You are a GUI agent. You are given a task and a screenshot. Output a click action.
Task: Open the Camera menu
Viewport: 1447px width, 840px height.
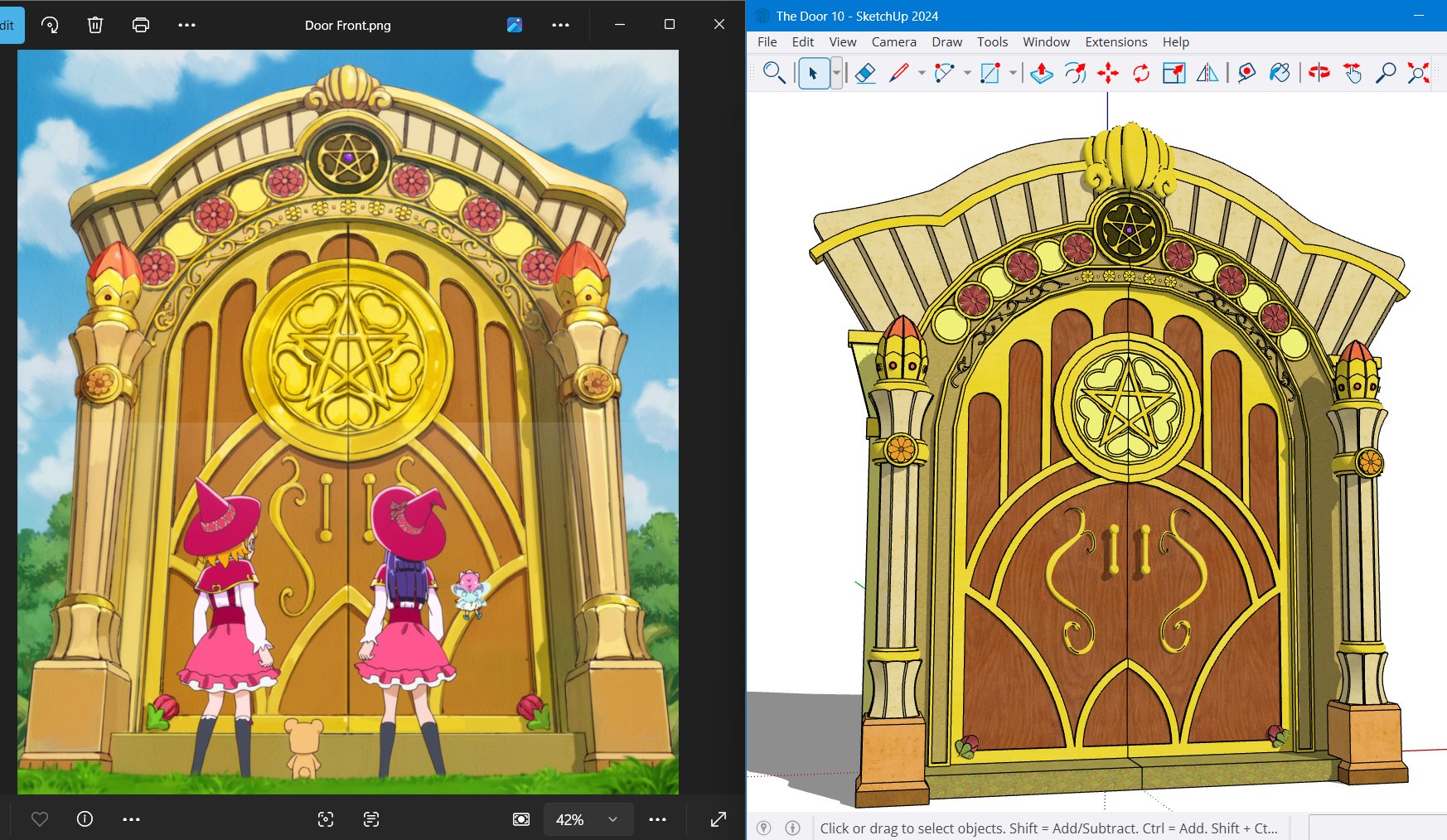click(x=893, y=41)
